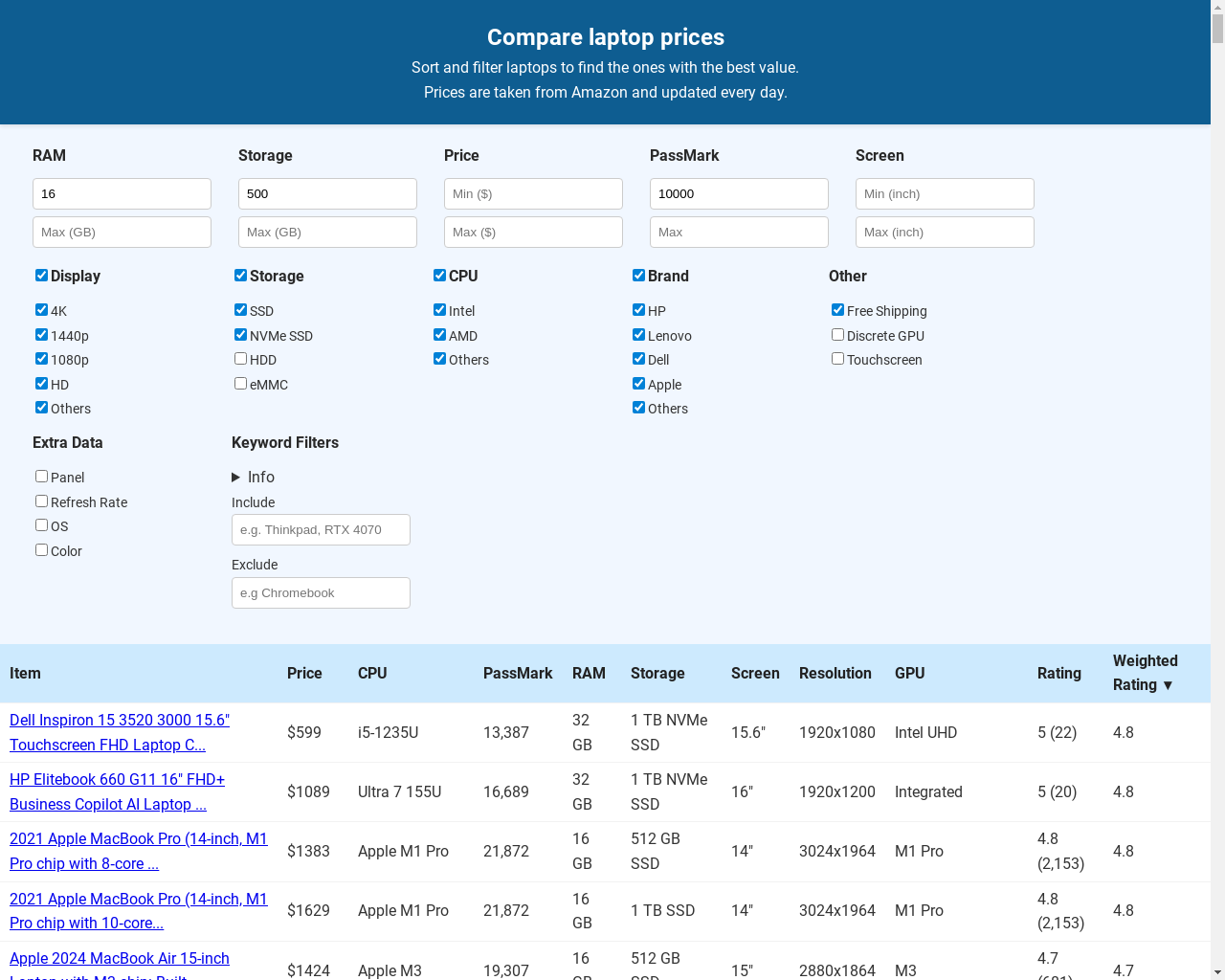
Task: Show the Refresh Rate extra data
Action: (41, 501)
